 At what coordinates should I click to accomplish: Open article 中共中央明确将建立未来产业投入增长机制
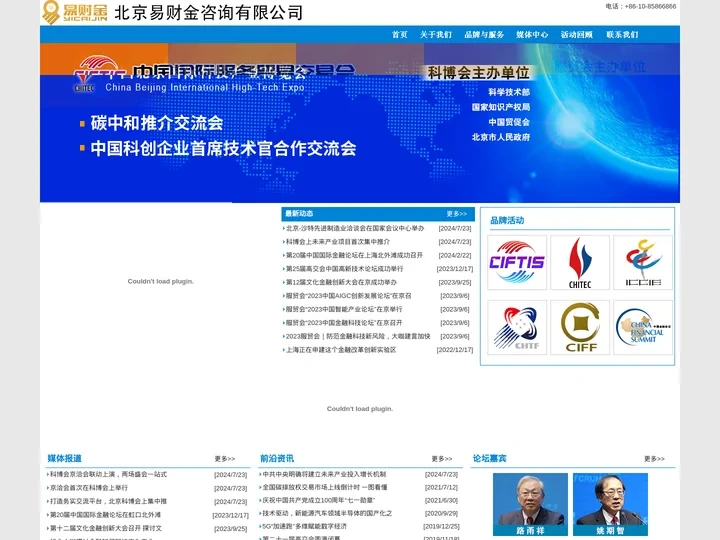[x=324, y=474]
